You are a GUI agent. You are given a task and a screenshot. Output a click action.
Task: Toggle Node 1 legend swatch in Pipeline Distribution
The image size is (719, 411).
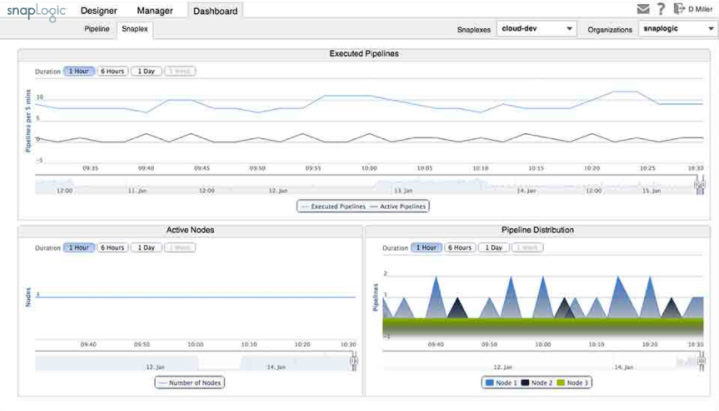[x=488, y=382]
